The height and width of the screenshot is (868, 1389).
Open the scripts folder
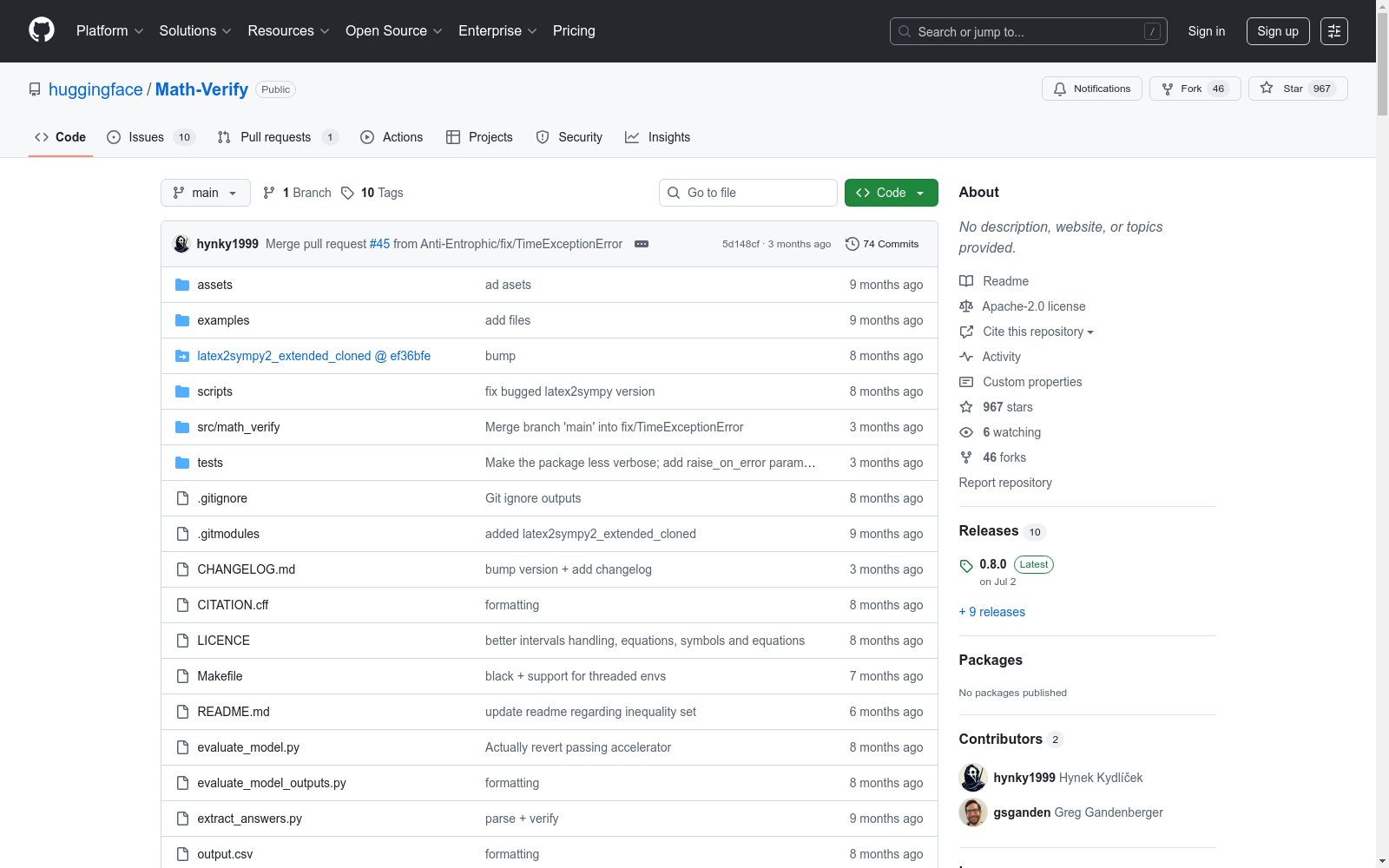(214, 391)
